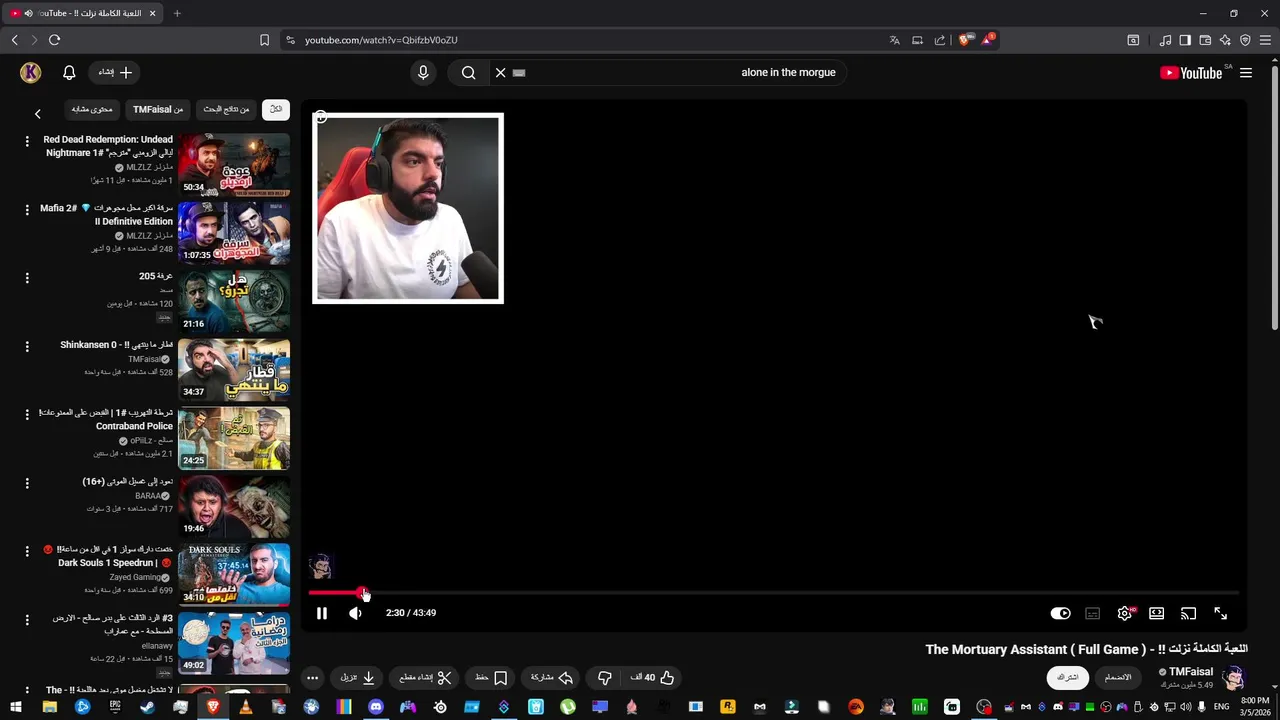The image size is (1280, 720).
Task: Open options menu for Contraband Police video
Action: coord(27,414)
